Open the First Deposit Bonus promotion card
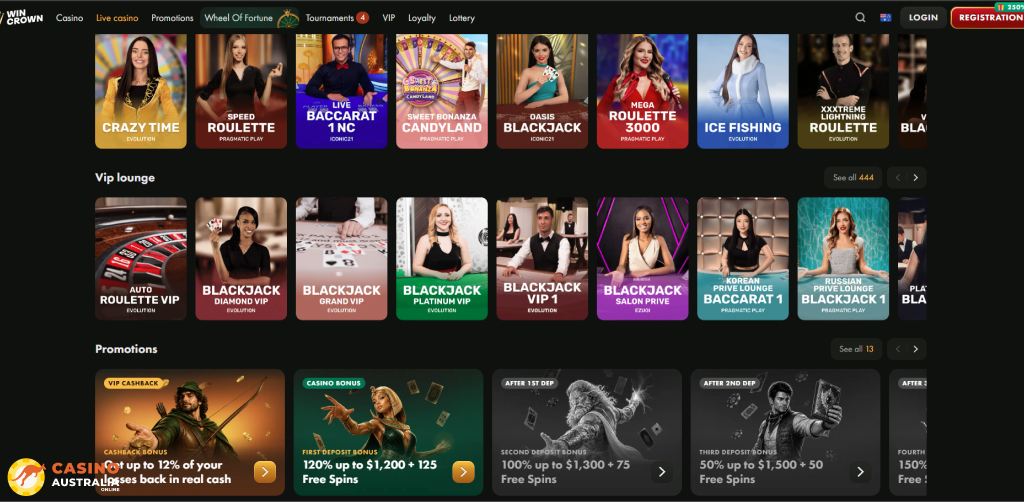Image resolution: width=1024 pixels, height=502 pixels. (x=389, y=432)
